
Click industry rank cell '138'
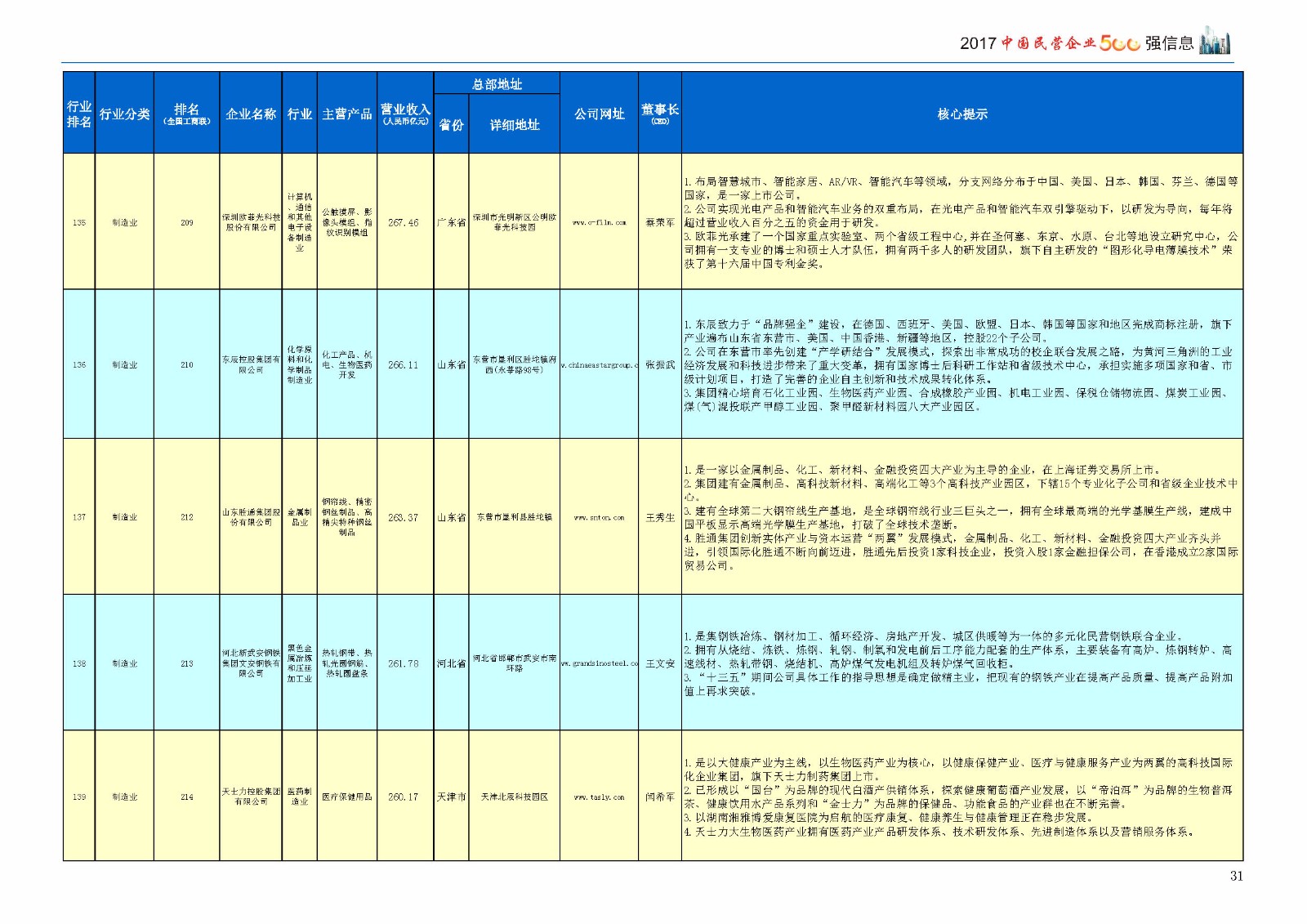[x=79, y=663]
